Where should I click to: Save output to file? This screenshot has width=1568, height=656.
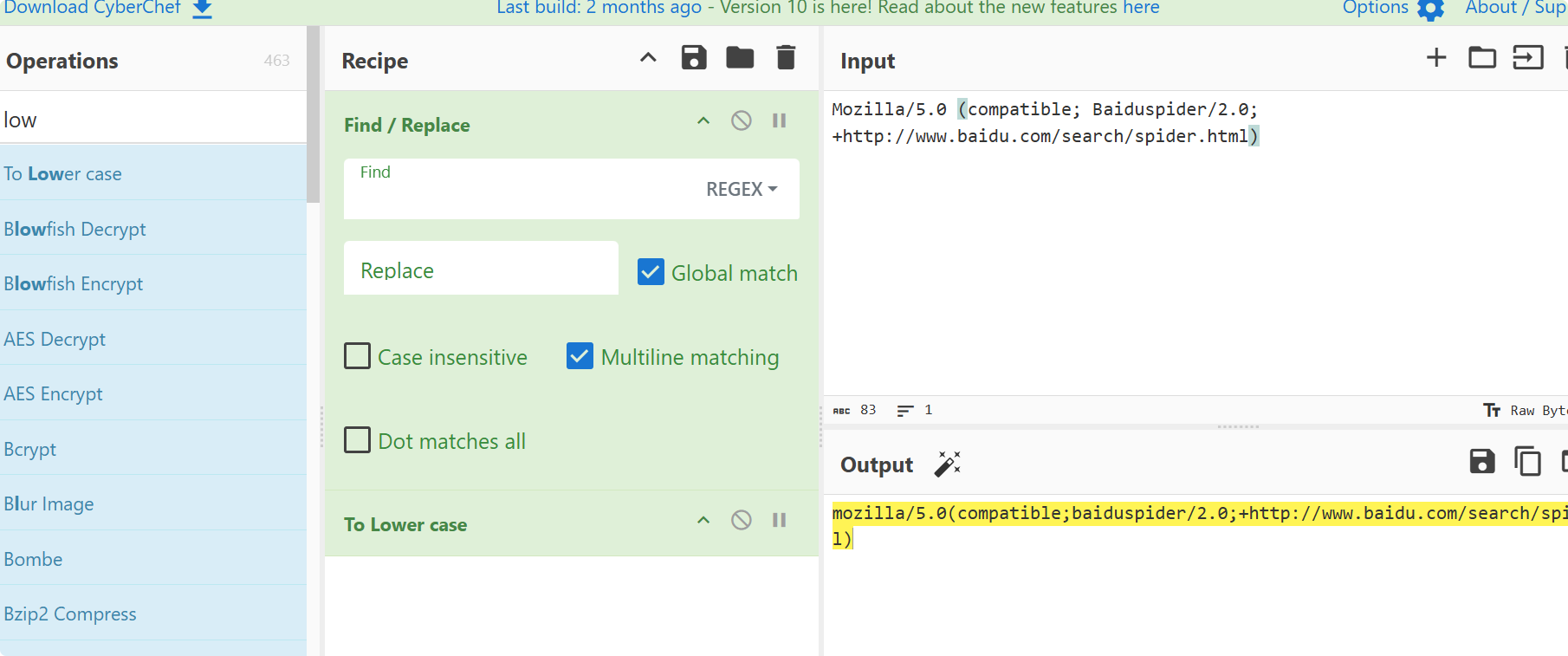coord(1482,461)
